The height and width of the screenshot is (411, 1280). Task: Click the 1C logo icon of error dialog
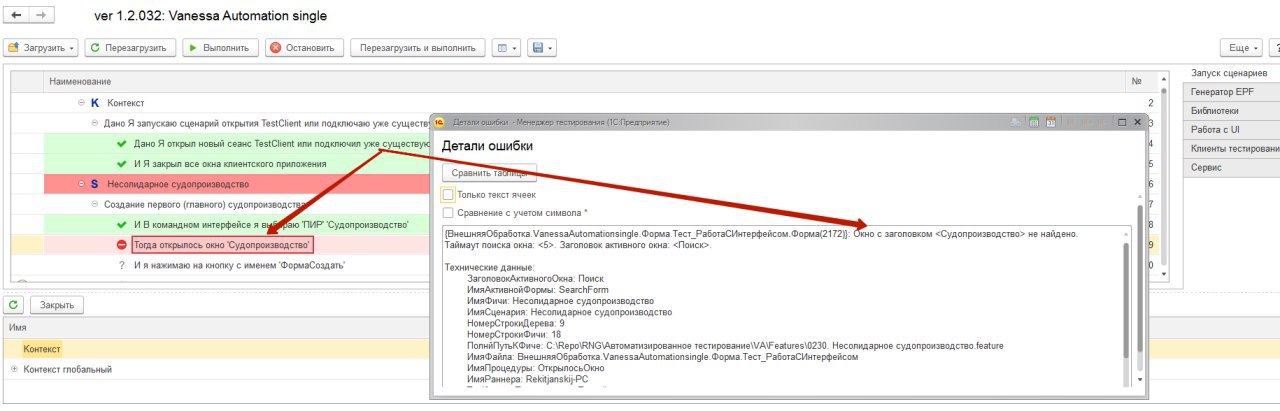click(439, 122)
